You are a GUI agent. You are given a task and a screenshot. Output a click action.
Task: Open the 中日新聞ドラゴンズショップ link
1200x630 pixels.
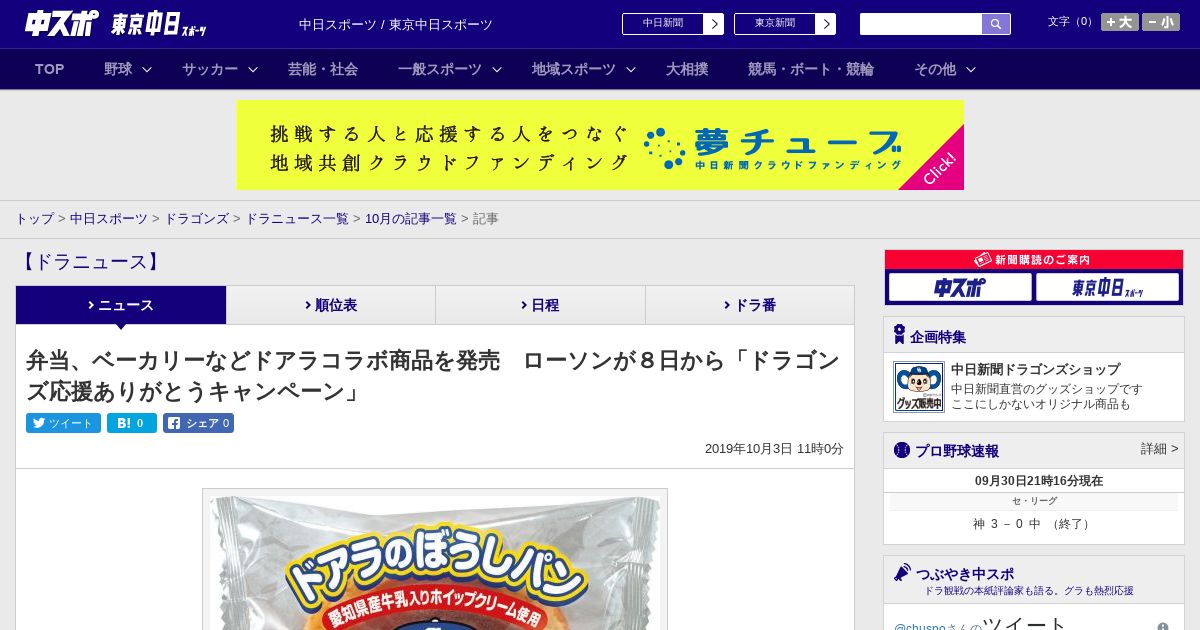pos(1035,369)
